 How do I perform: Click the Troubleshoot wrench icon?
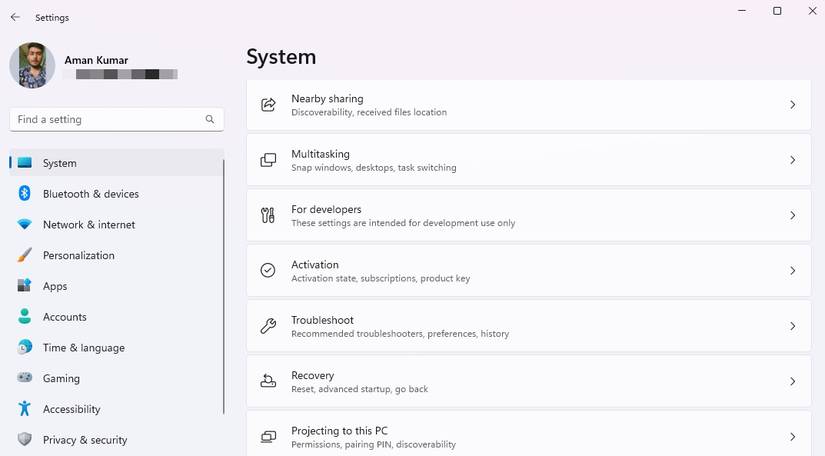click(268, 326)
